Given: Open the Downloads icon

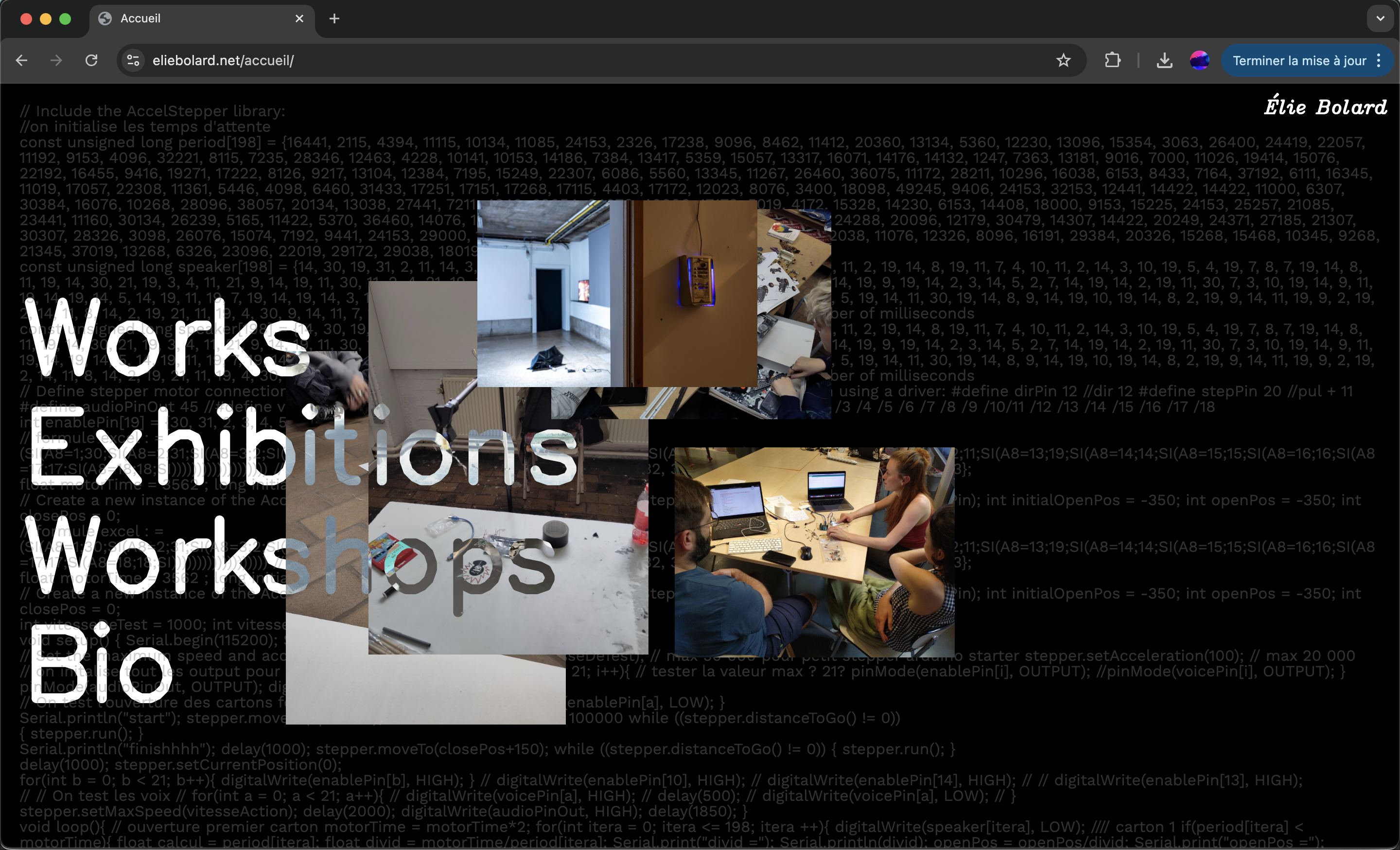Looking at the screenshot, I should (1164, 60).
